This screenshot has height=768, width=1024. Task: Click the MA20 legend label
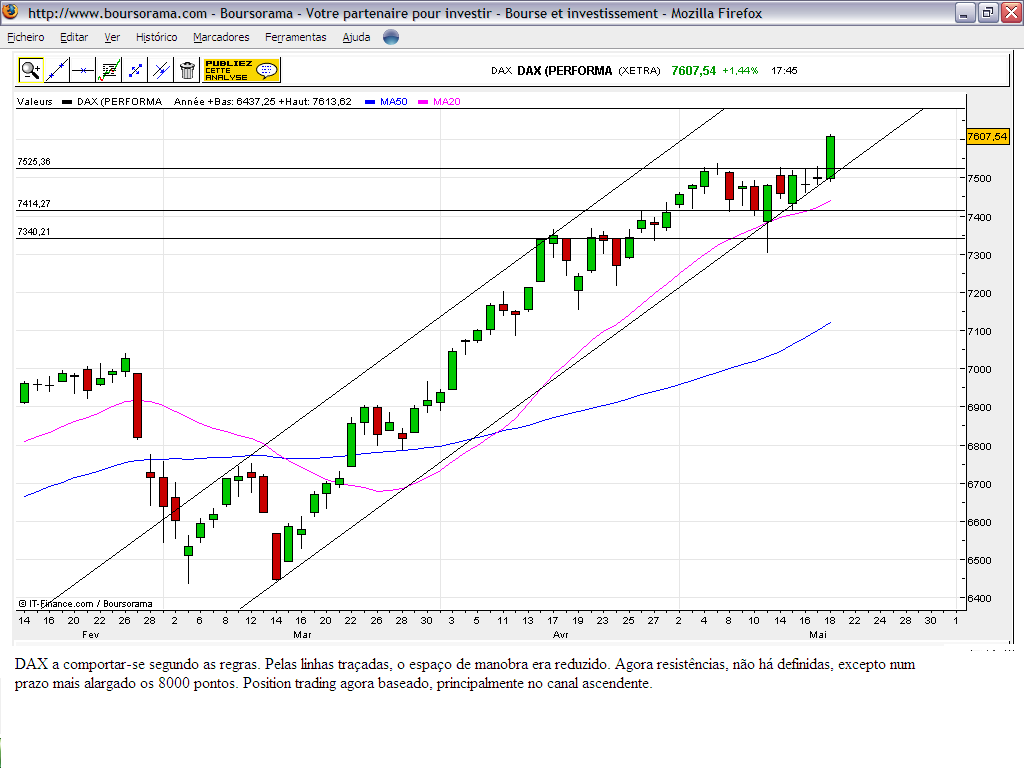point(447,102)
